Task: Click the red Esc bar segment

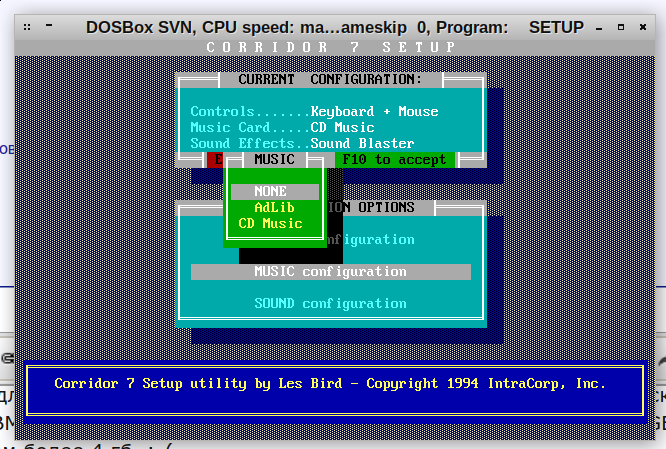Action: 216,160
